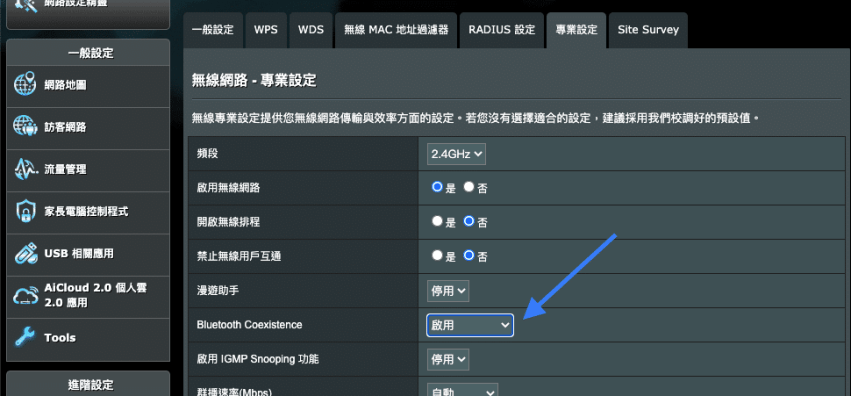Click the Bluetooth Coexistence label
This screenshot has width=851, height=396.
tap(249, 325)
